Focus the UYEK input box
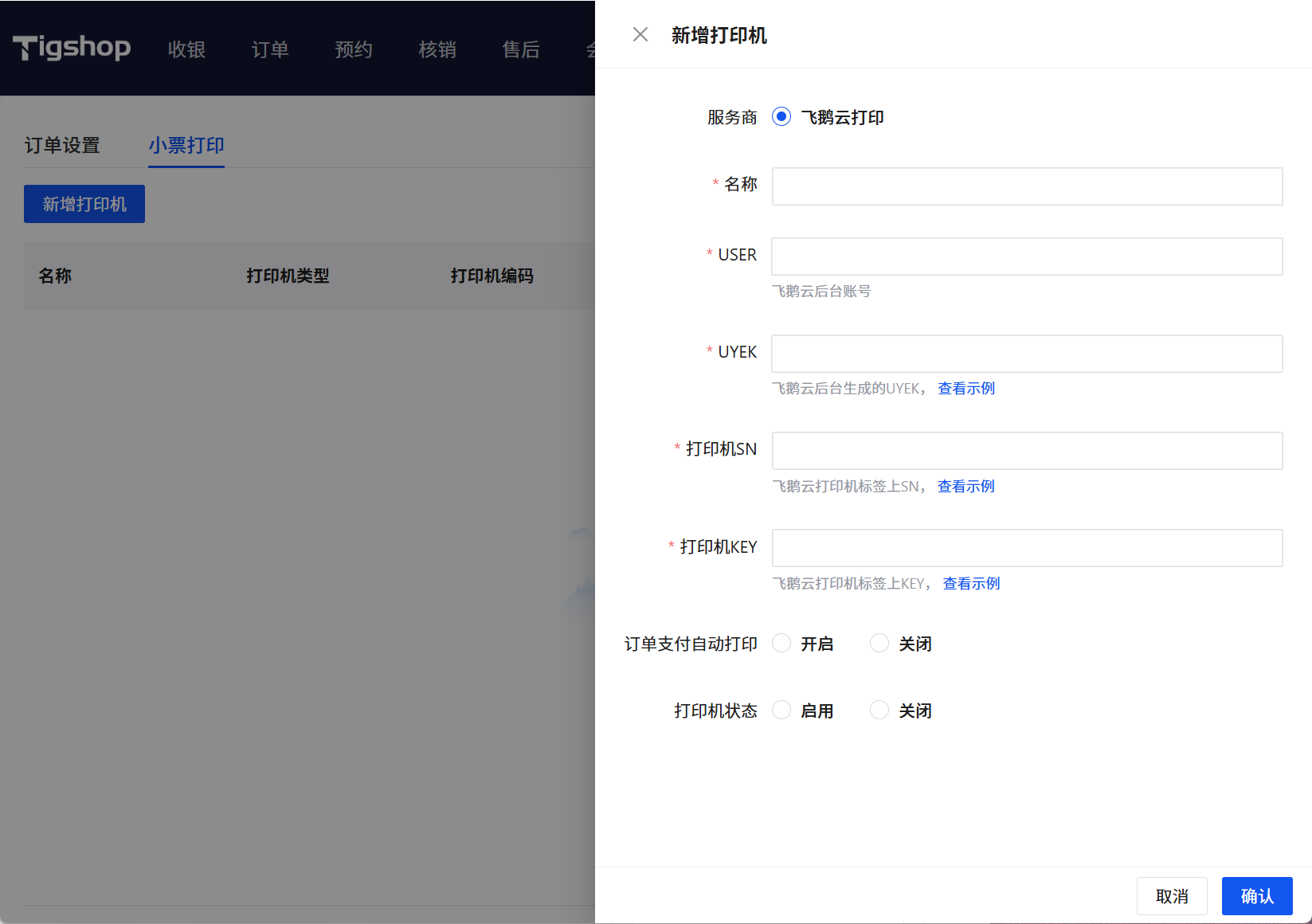 click(x=1026, y=354)
